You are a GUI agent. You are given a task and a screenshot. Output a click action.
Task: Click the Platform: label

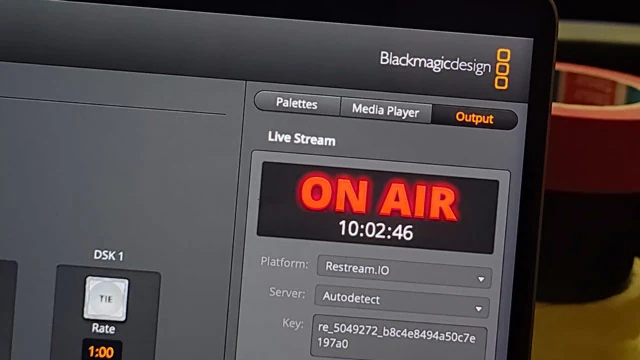tap(284, 262)
